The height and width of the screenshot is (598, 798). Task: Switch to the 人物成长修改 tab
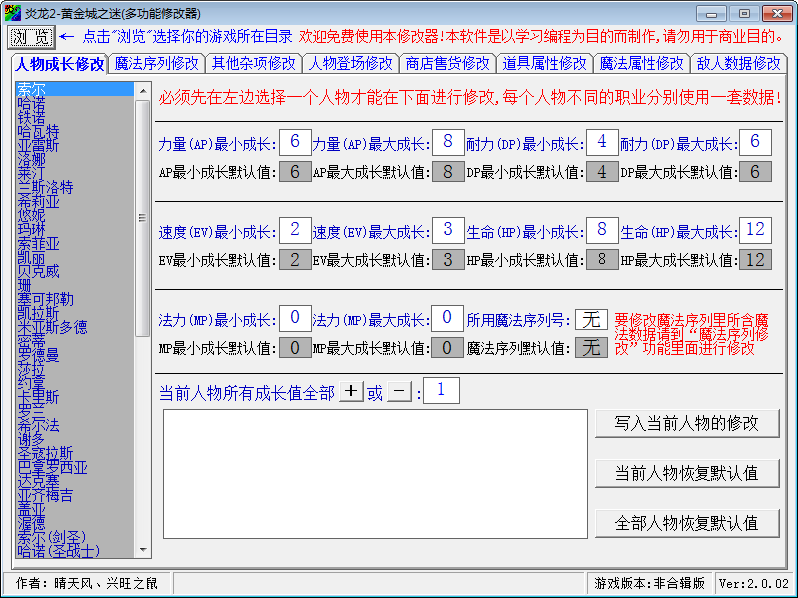point(60,64)
